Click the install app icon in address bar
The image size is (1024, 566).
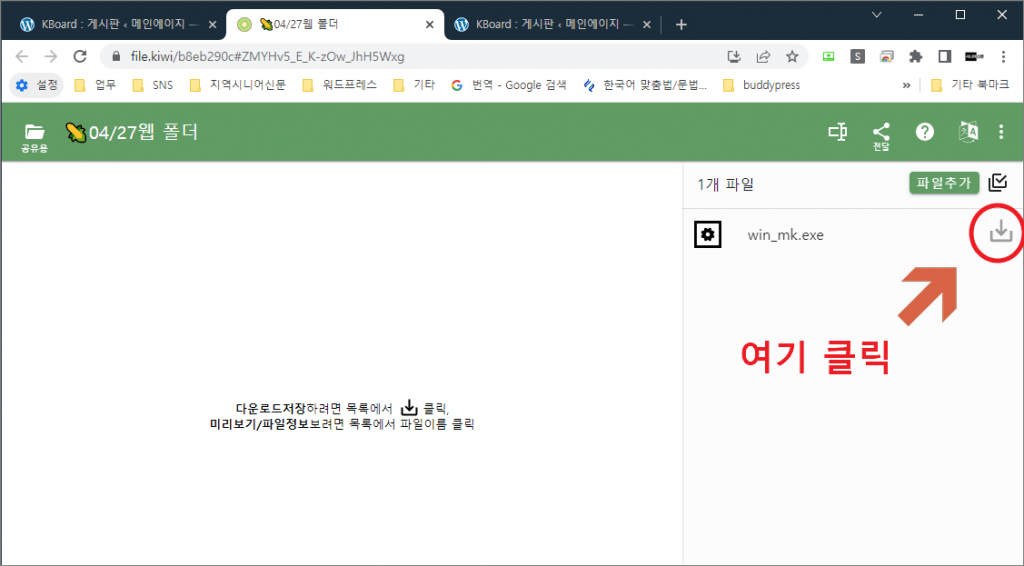click(734, 57)
